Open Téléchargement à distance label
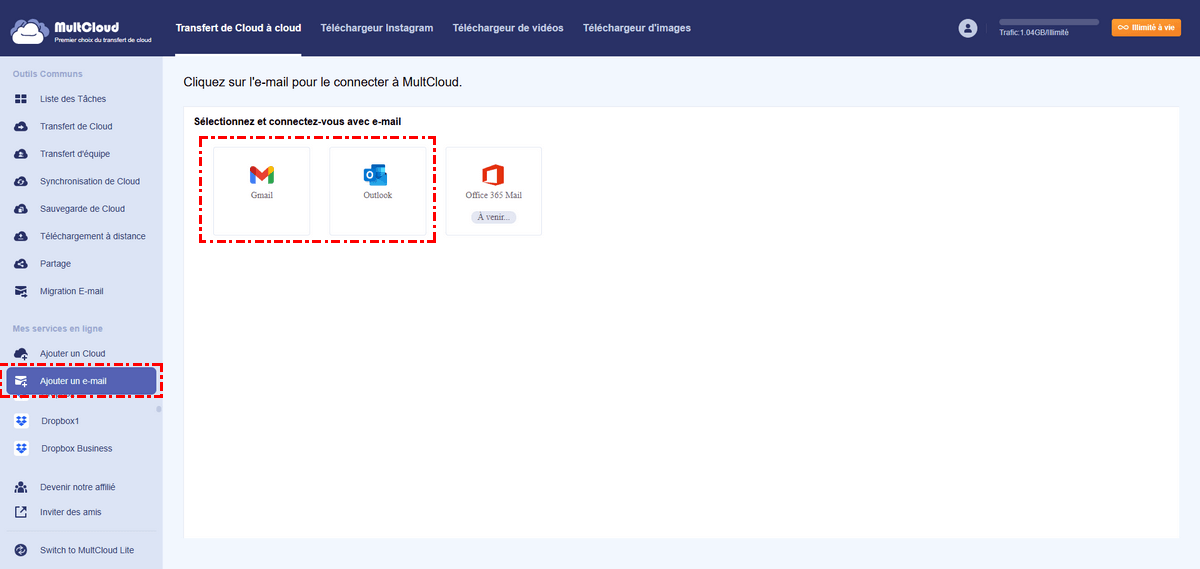Screen dimensions: 1200x569 pos(93,237)
